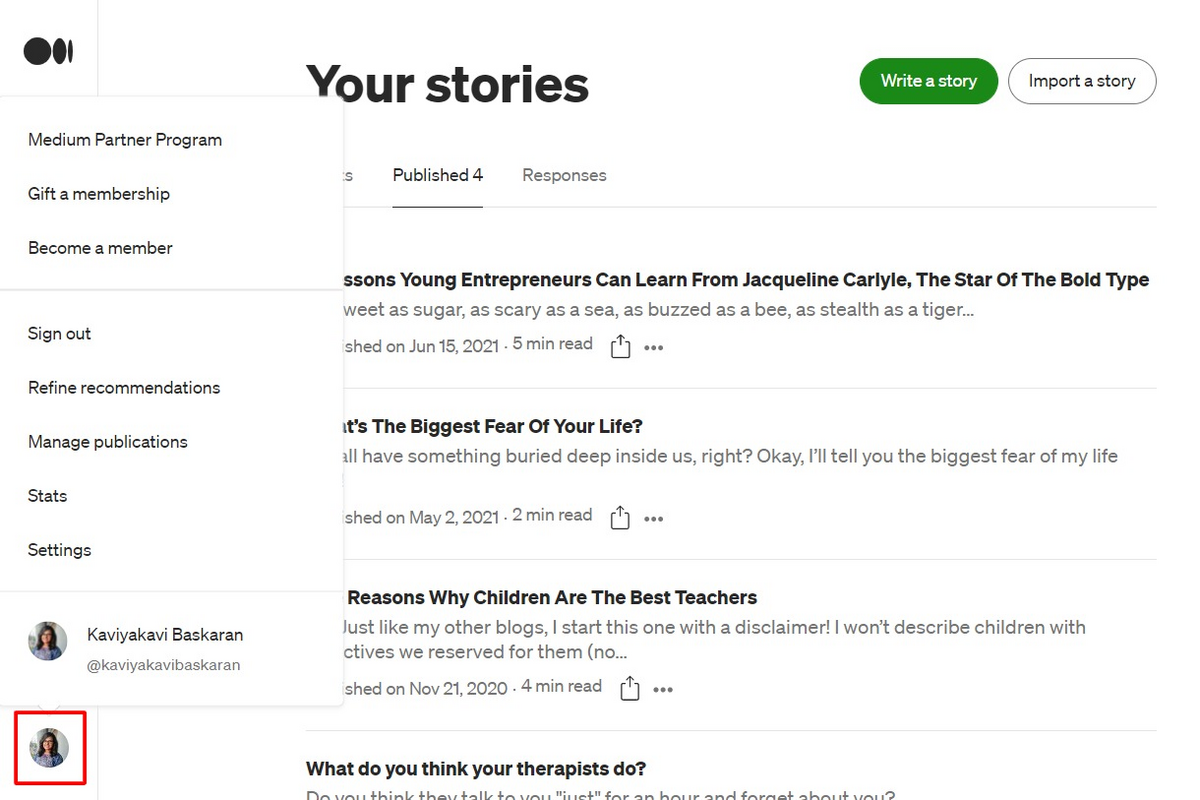Expand more options for Biggest Fear story

pyautogui.click(x=654, y=519)
